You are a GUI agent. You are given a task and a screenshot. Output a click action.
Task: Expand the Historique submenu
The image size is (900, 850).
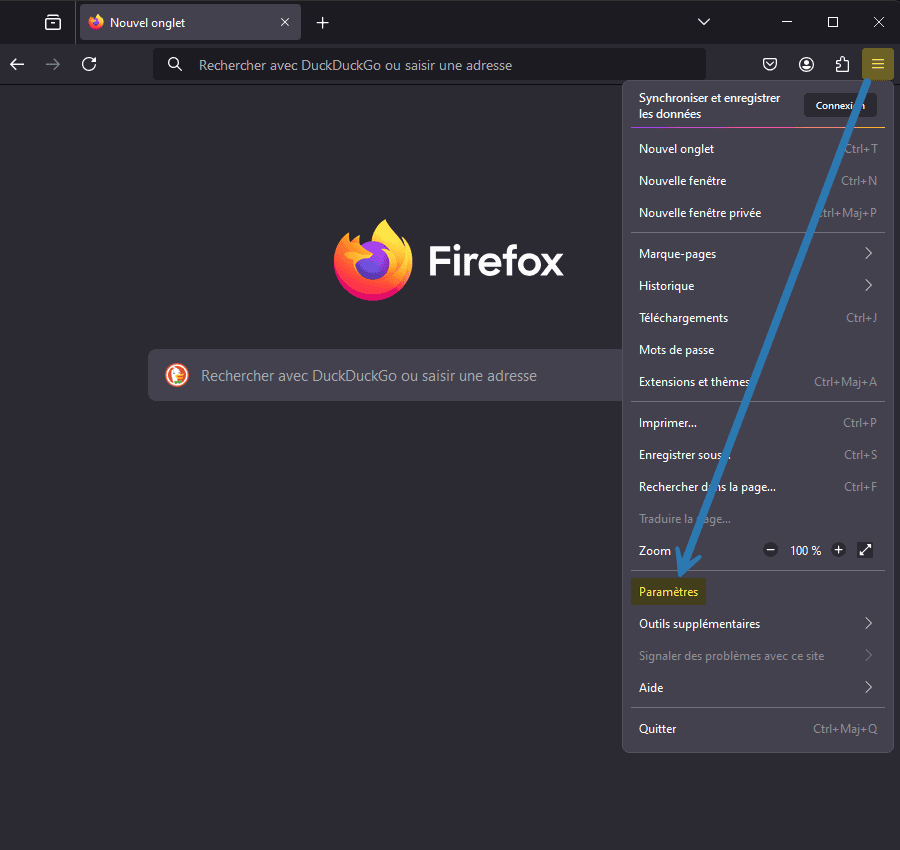pos(758,286)
